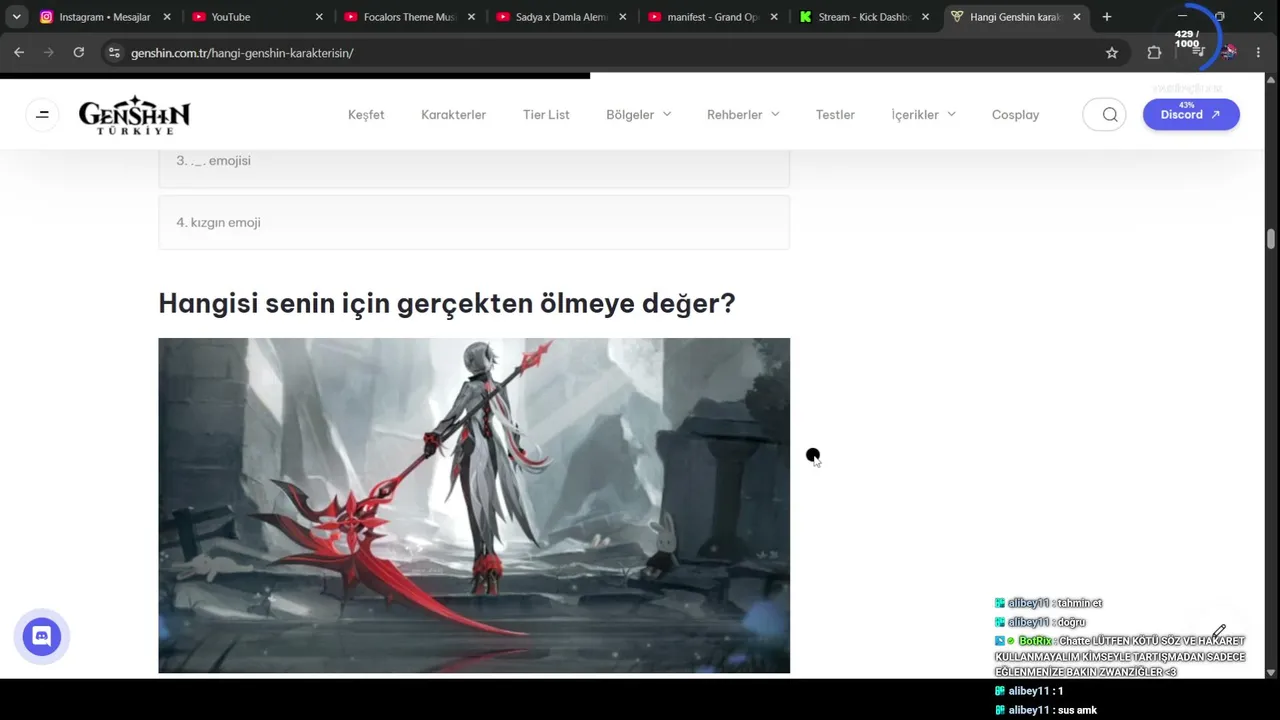Open the floating Discord chat bubble
Screen dimensions: 1280x720
[x=42, y=636]
